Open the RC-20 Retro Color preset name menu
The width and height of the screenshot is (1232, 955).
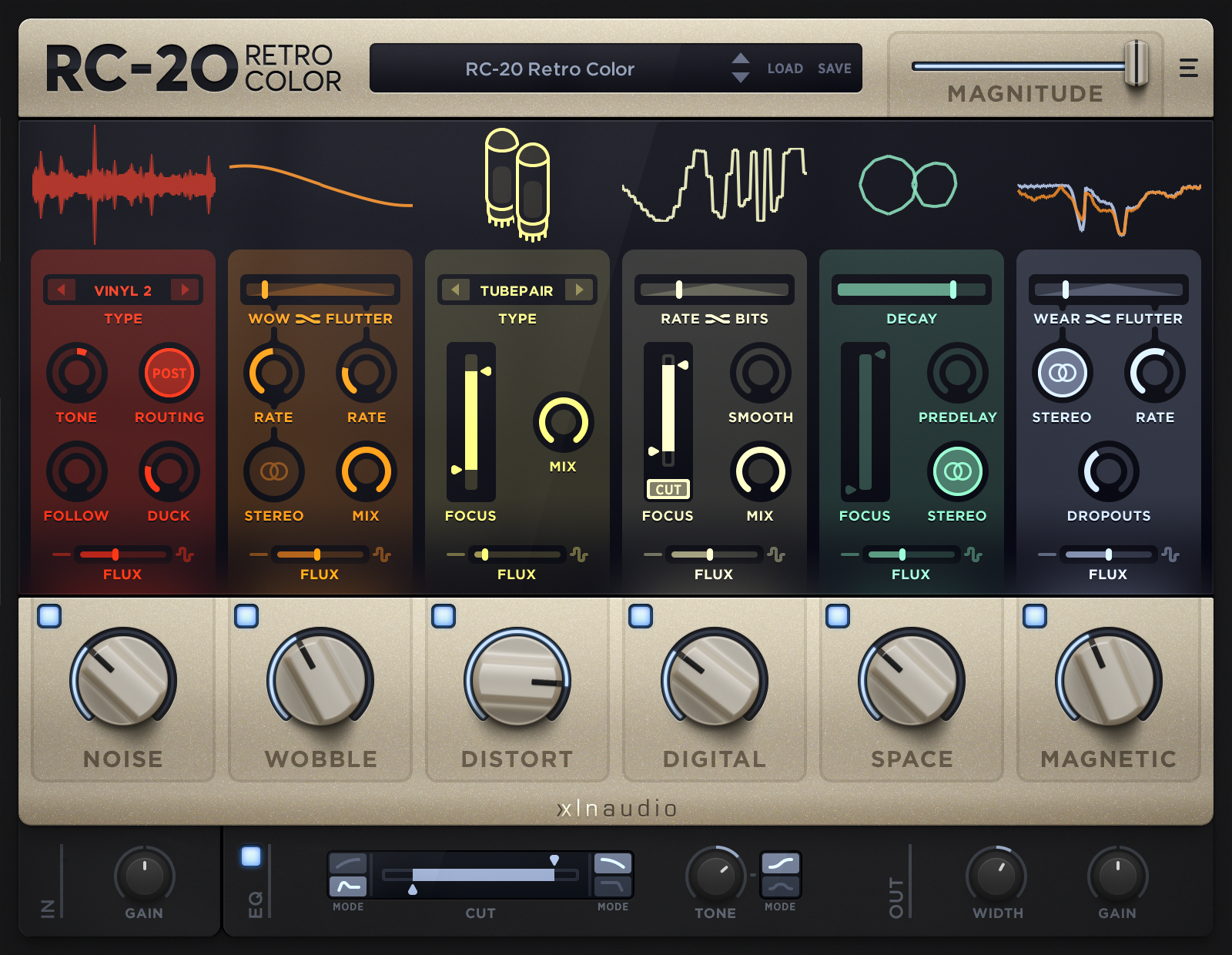tap(550, 69)
